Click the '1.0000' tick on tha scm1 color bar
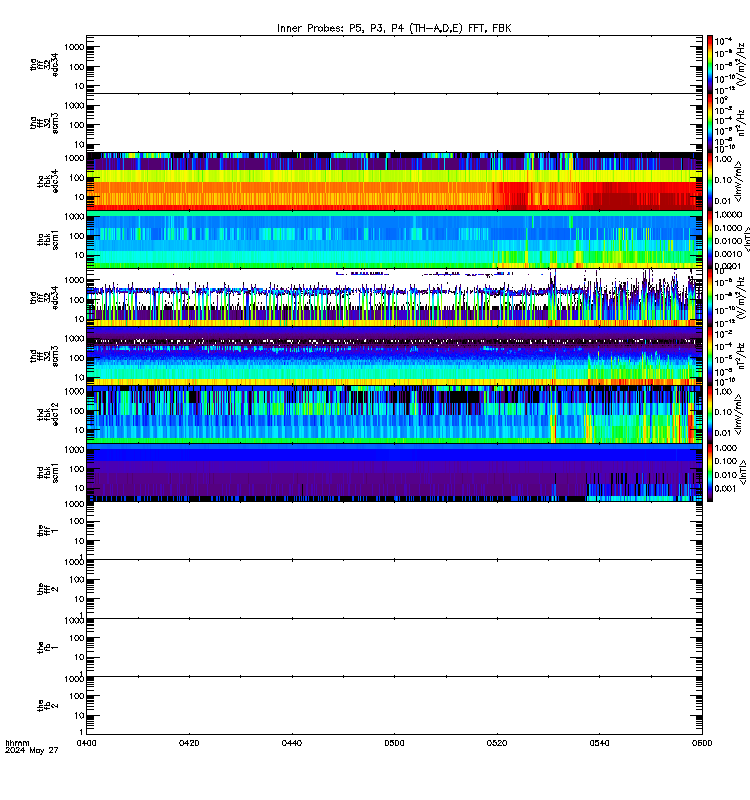Image resolution: width=750 pixels, height=800 pixels. point(728,215)
